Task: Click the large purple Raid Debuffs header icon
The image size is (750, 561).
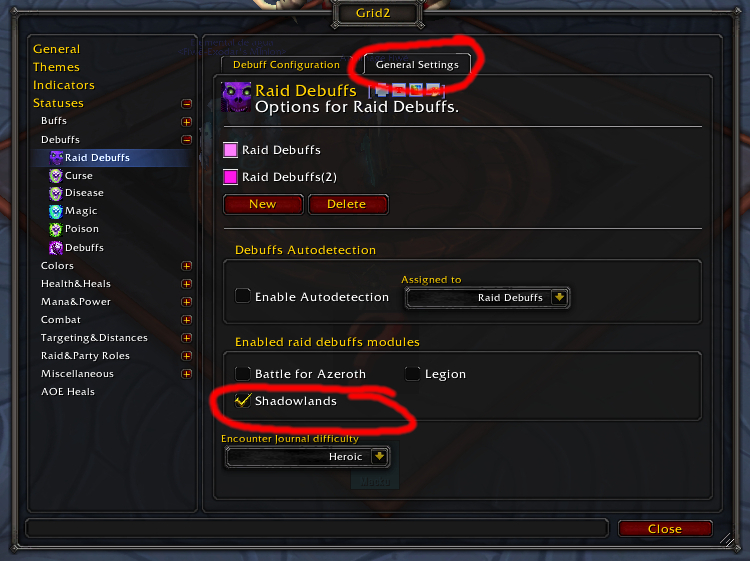Action: pos(236,97)
